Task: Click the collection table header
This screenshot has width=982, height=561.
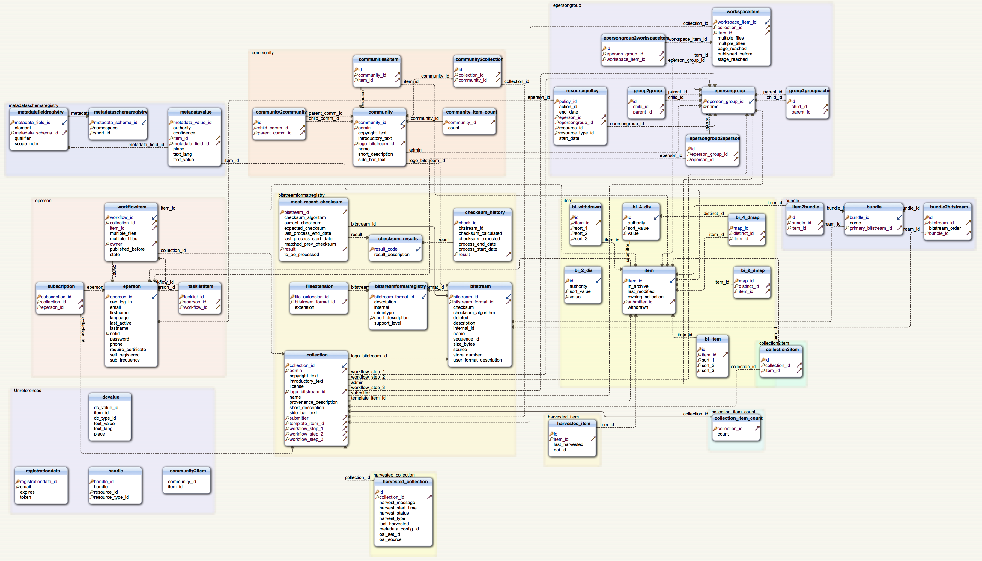Action: pos(316,355)
